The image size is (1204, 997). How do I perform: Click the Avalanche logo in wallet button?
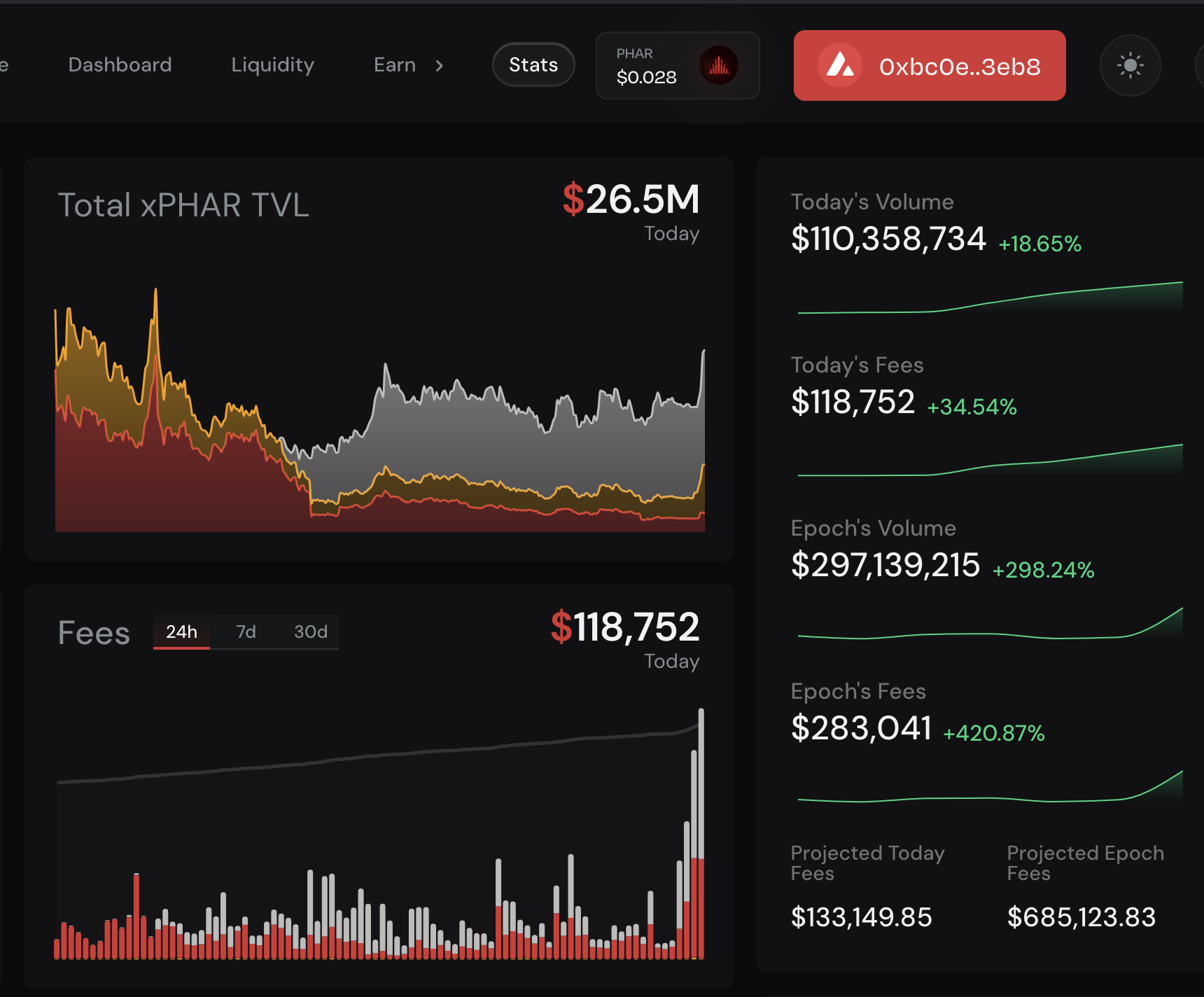tap(840, 65)
